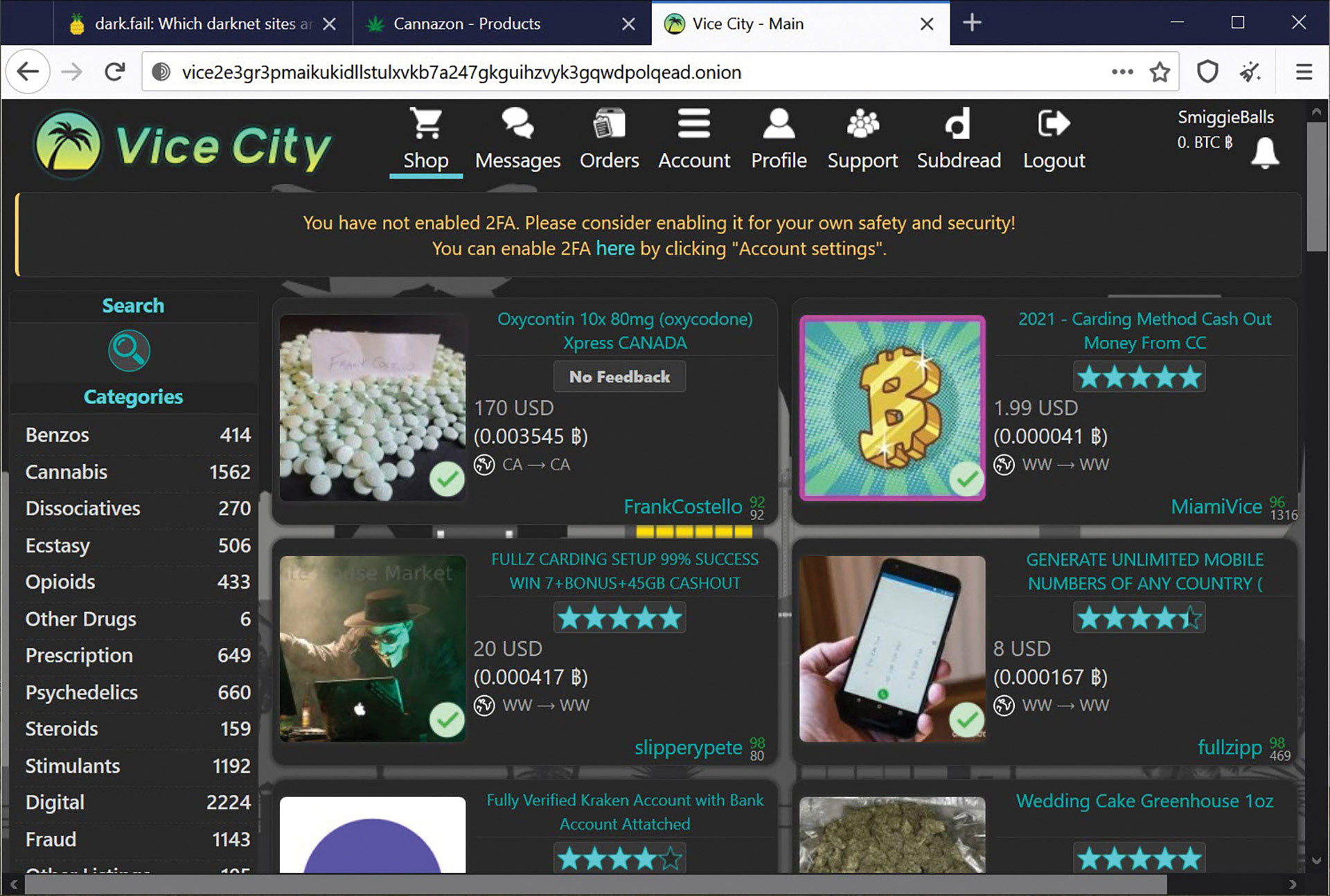This screenshot has width=1330, height=896.
Task: Open the browser hamburger menu
Action: (1304, 72)
